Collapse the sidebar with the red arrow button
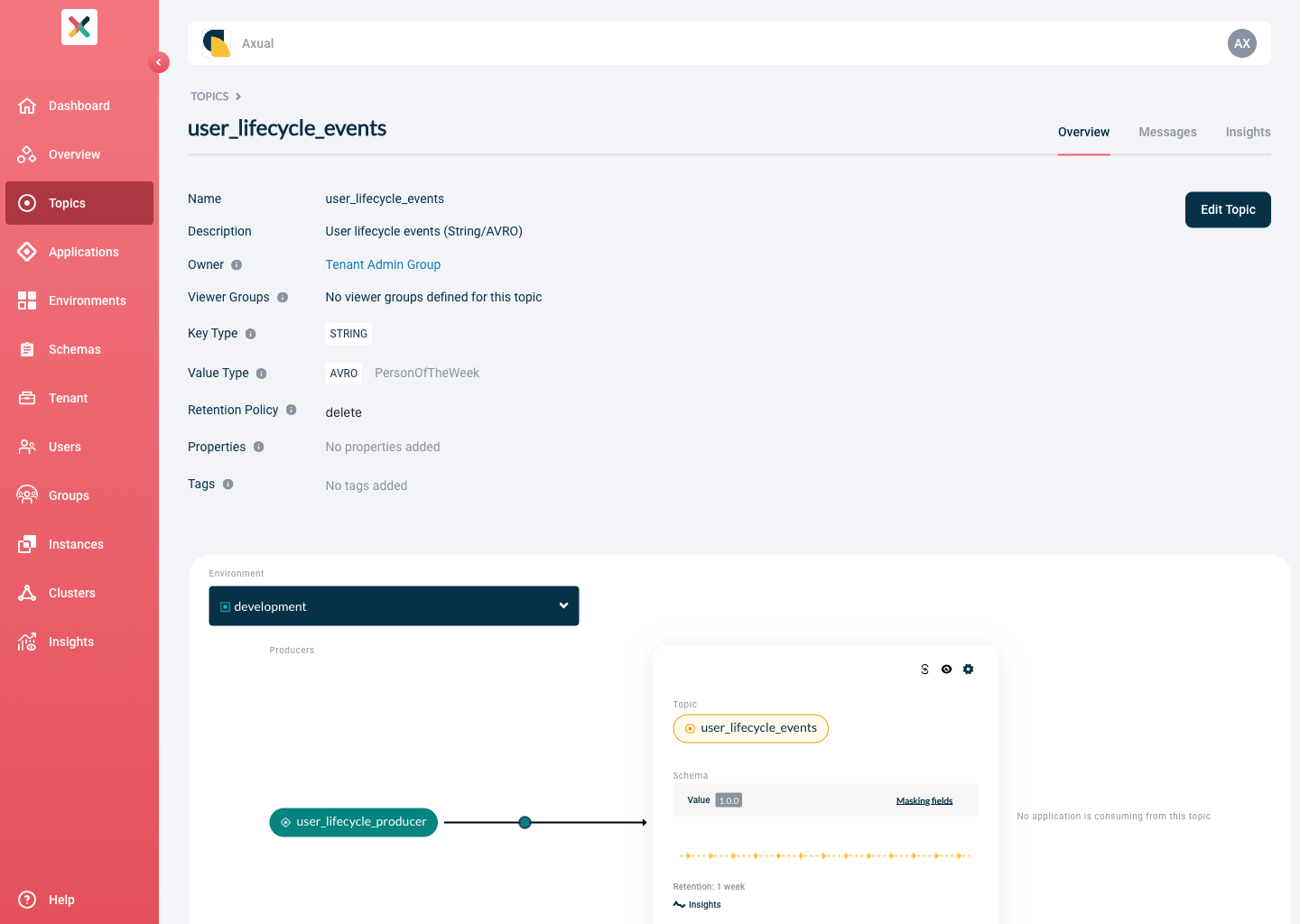1300x924 pixels. click(159, 62)
